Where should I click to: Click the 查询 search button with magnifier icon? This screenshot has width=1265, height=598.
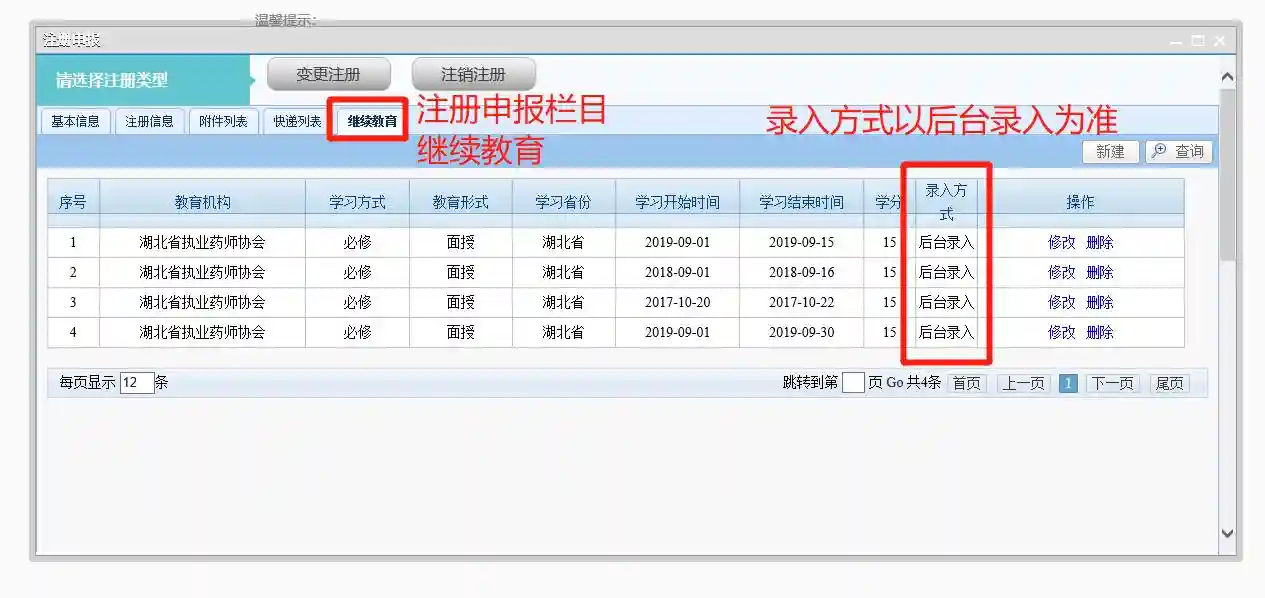(1179, 152)
